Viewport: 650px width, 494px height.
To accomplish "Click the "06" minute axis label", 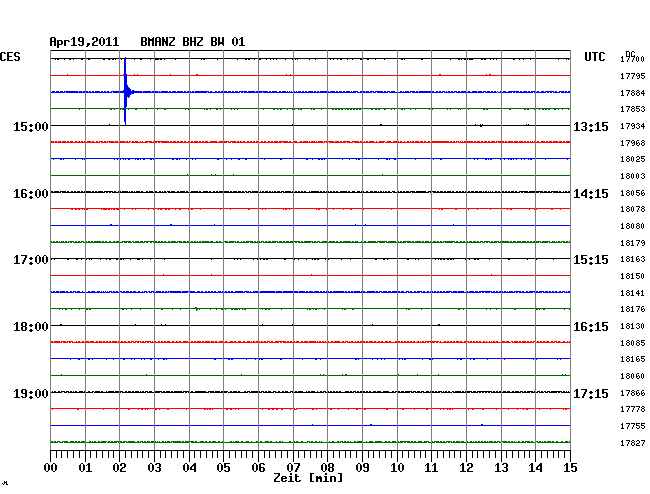I will pos(258,468).
